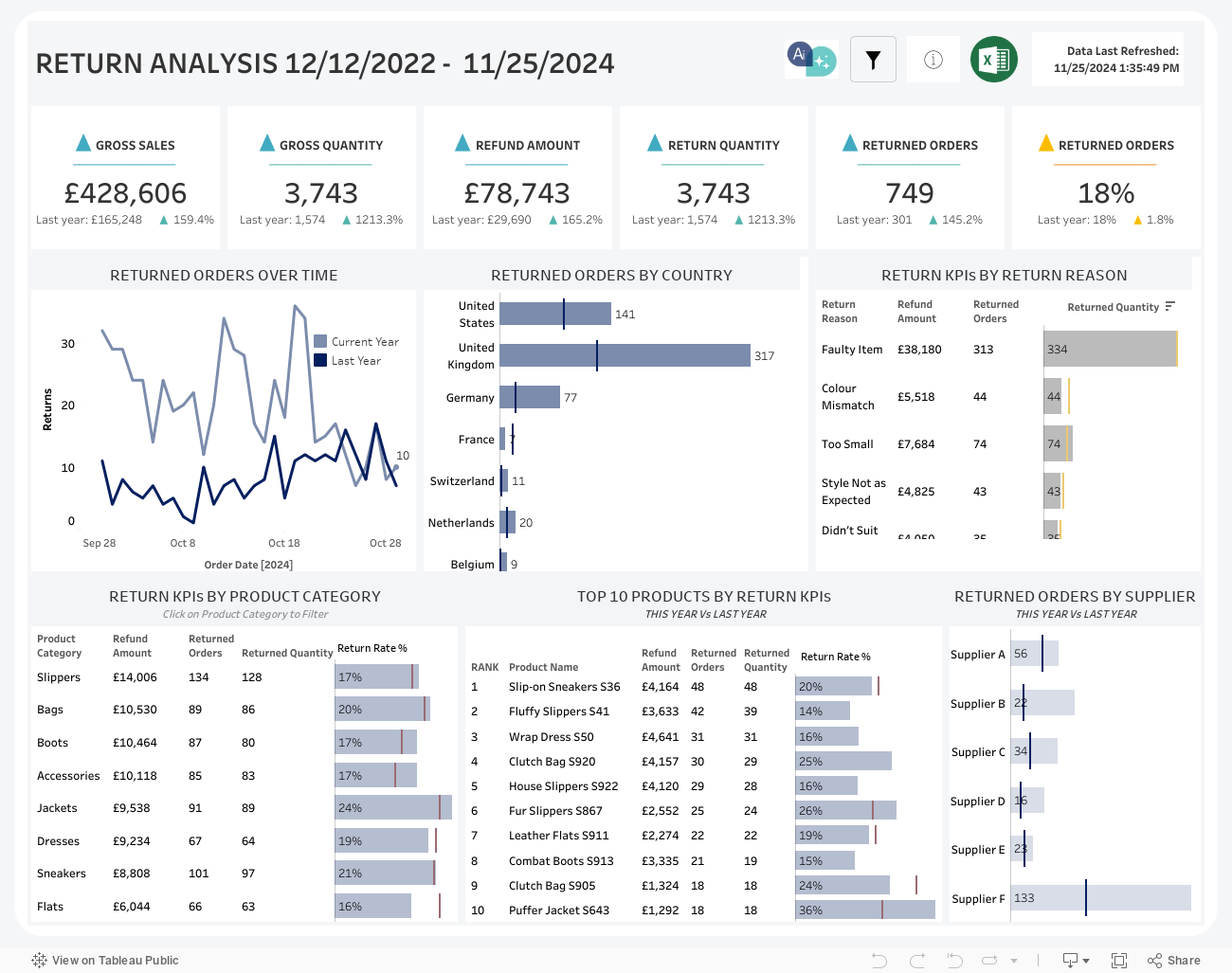This screenshot has width=1232, height=973.
Task: Select the Returned Orders orange triangle indicator
Action: coord(1046,143)
